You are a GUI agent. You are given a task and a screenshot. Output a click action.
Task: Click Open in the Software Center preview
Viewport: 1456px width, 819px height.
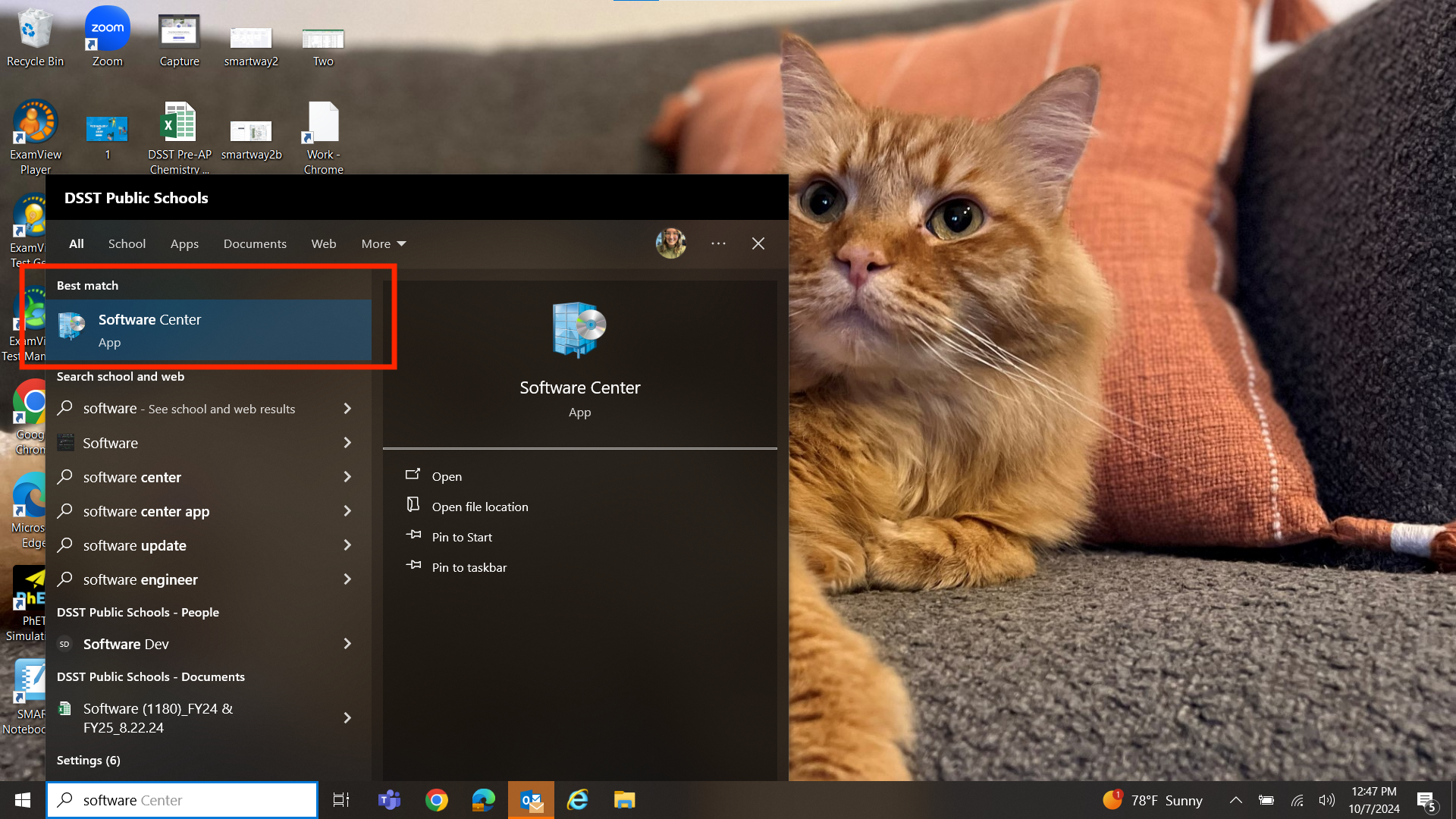click(x=447, y=476)
